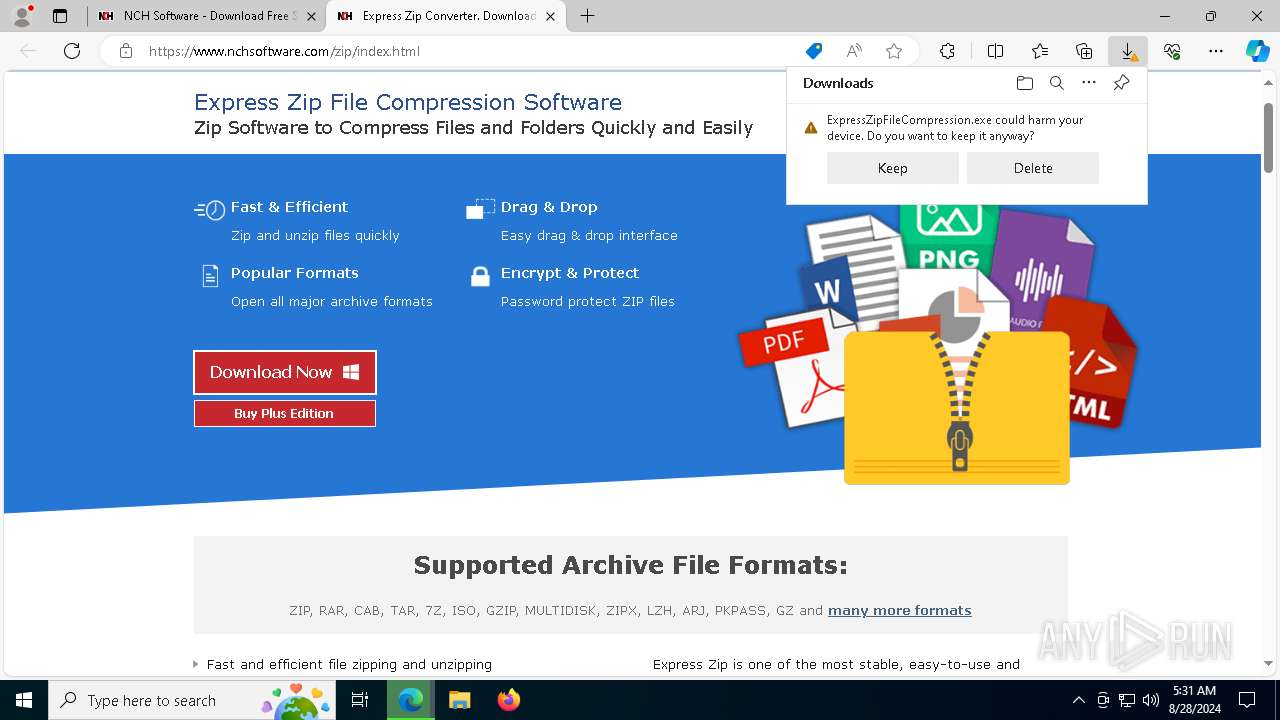This screenshot has height=720, width=1280.
Task: Click the Express Zip File Compression Software title
Action: pos(408,102)
